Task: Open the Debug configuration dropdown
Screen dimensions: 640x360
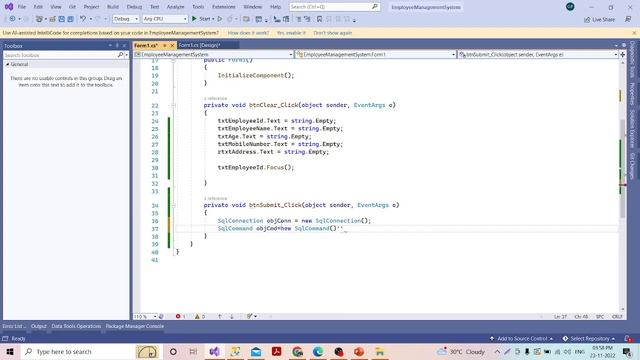Action: (126, 19)
